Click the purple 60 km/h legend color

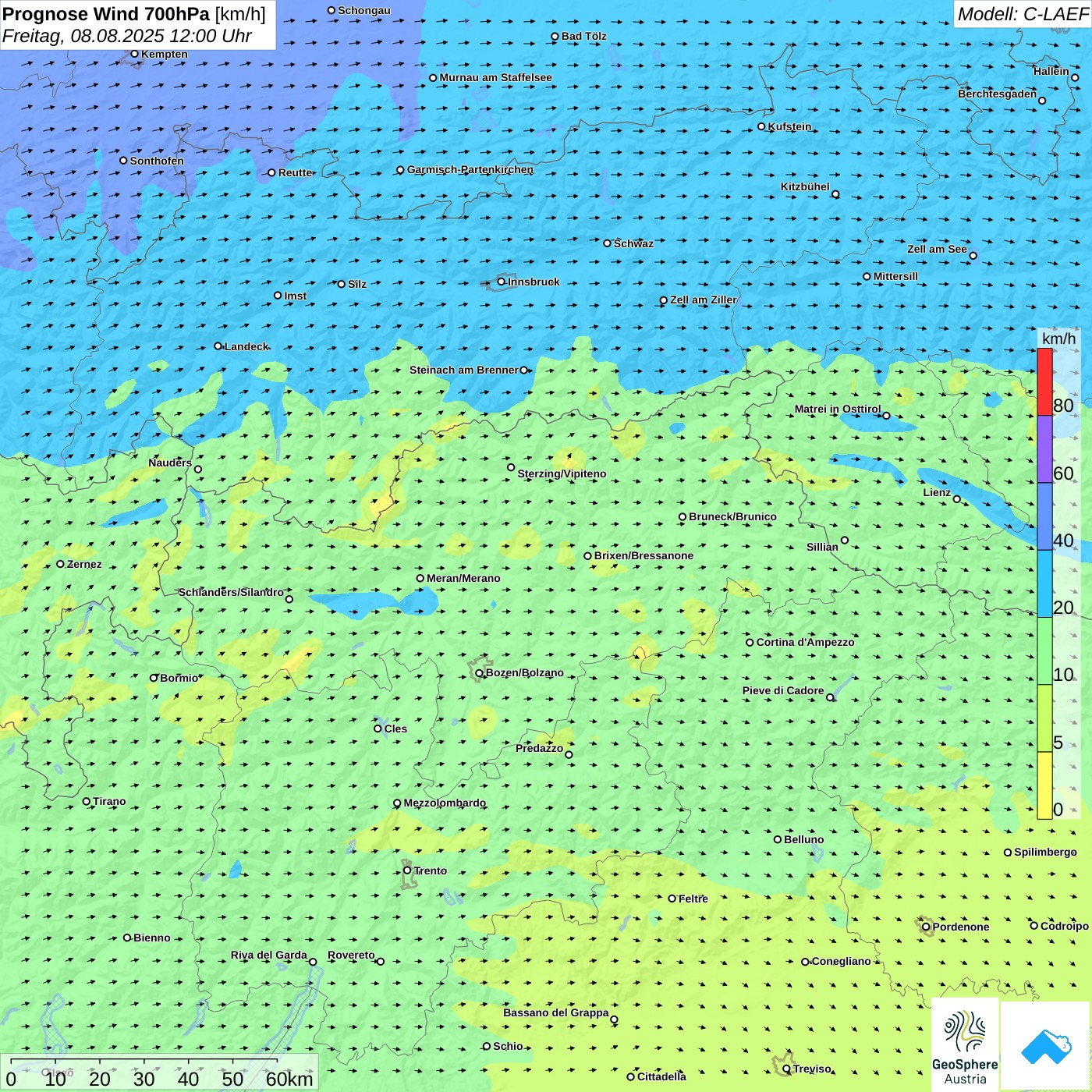point(1044,449)
